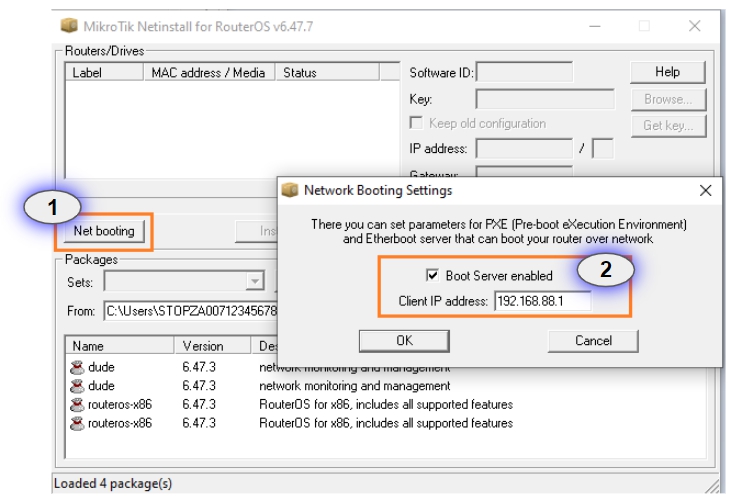The width and height of the screenshot is (729, 497).
Task: Click into the Client IP address field
Action: coord(543,301)
